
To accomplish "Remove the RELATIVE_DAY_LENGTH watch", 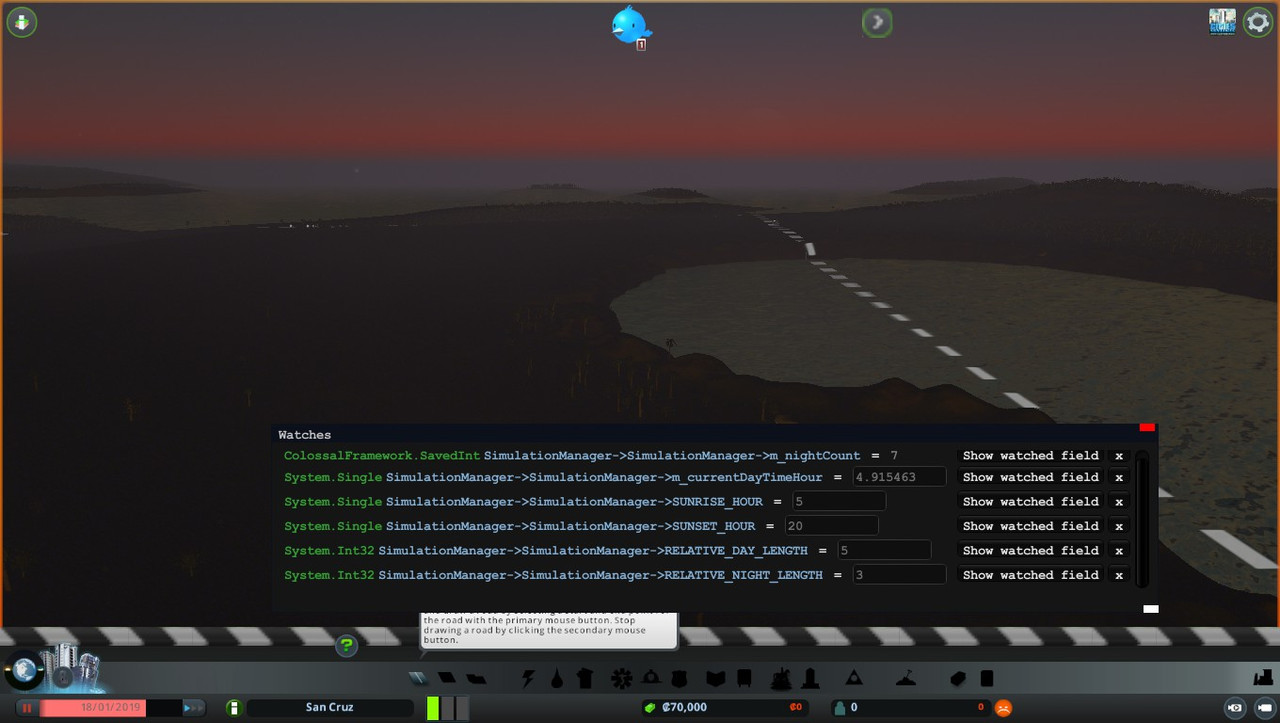I will pos(1119,551).
